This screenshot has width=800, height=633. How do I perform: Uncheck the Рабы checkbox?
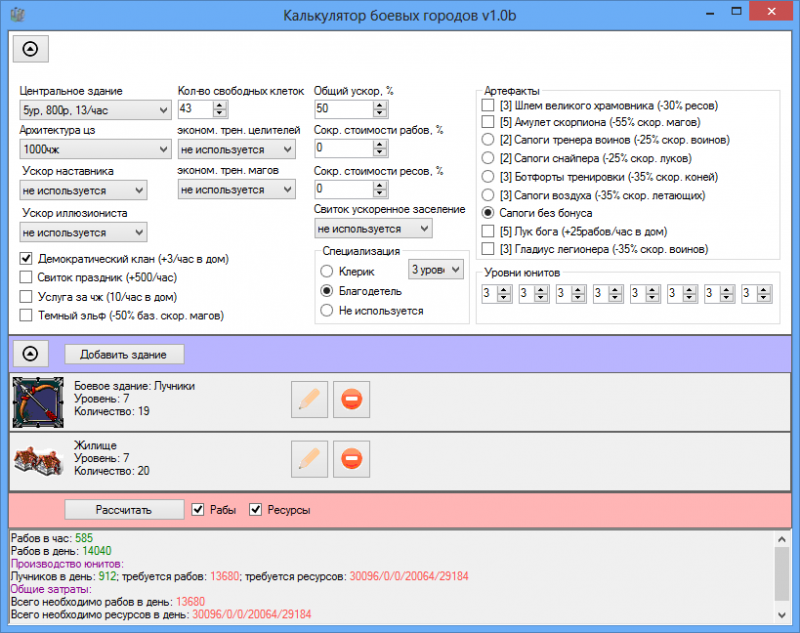[198, 509]
